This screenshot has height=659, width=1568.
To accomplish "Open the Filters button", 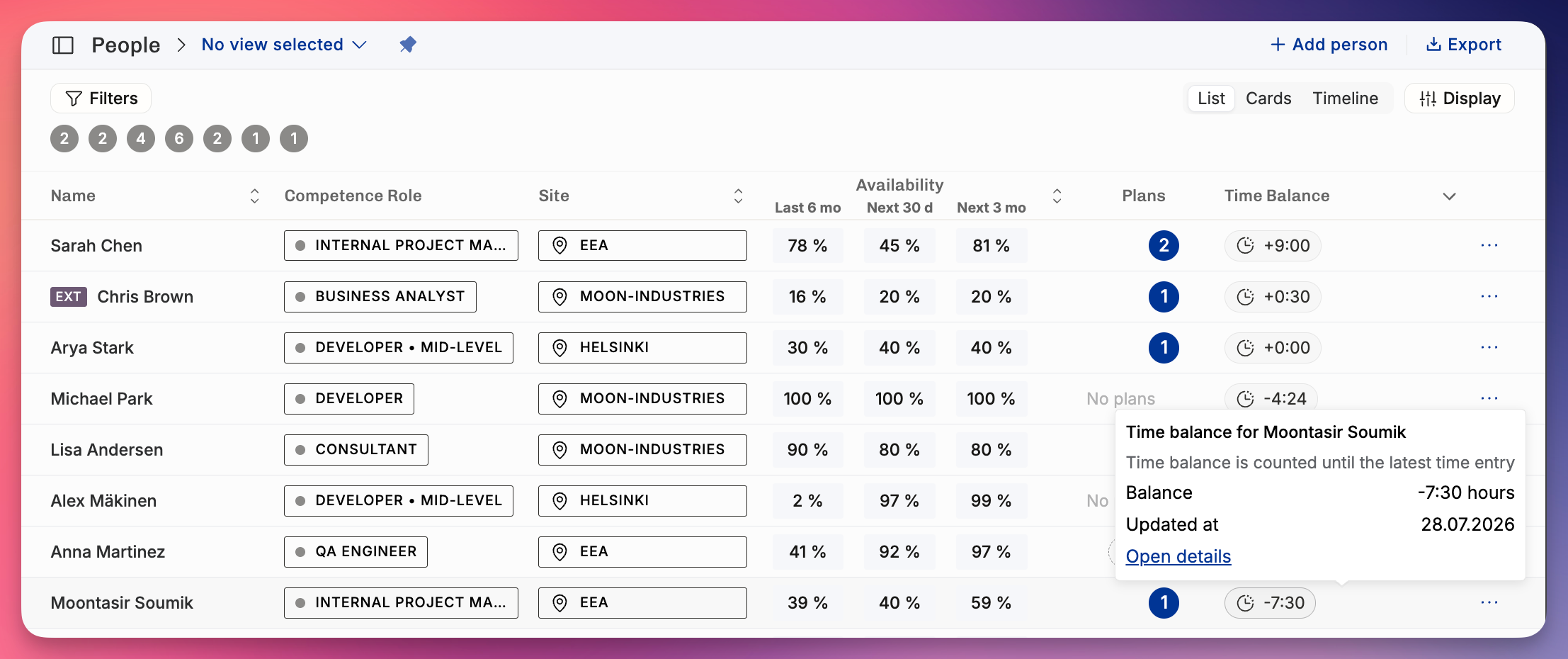I will [x=101, y=98].
